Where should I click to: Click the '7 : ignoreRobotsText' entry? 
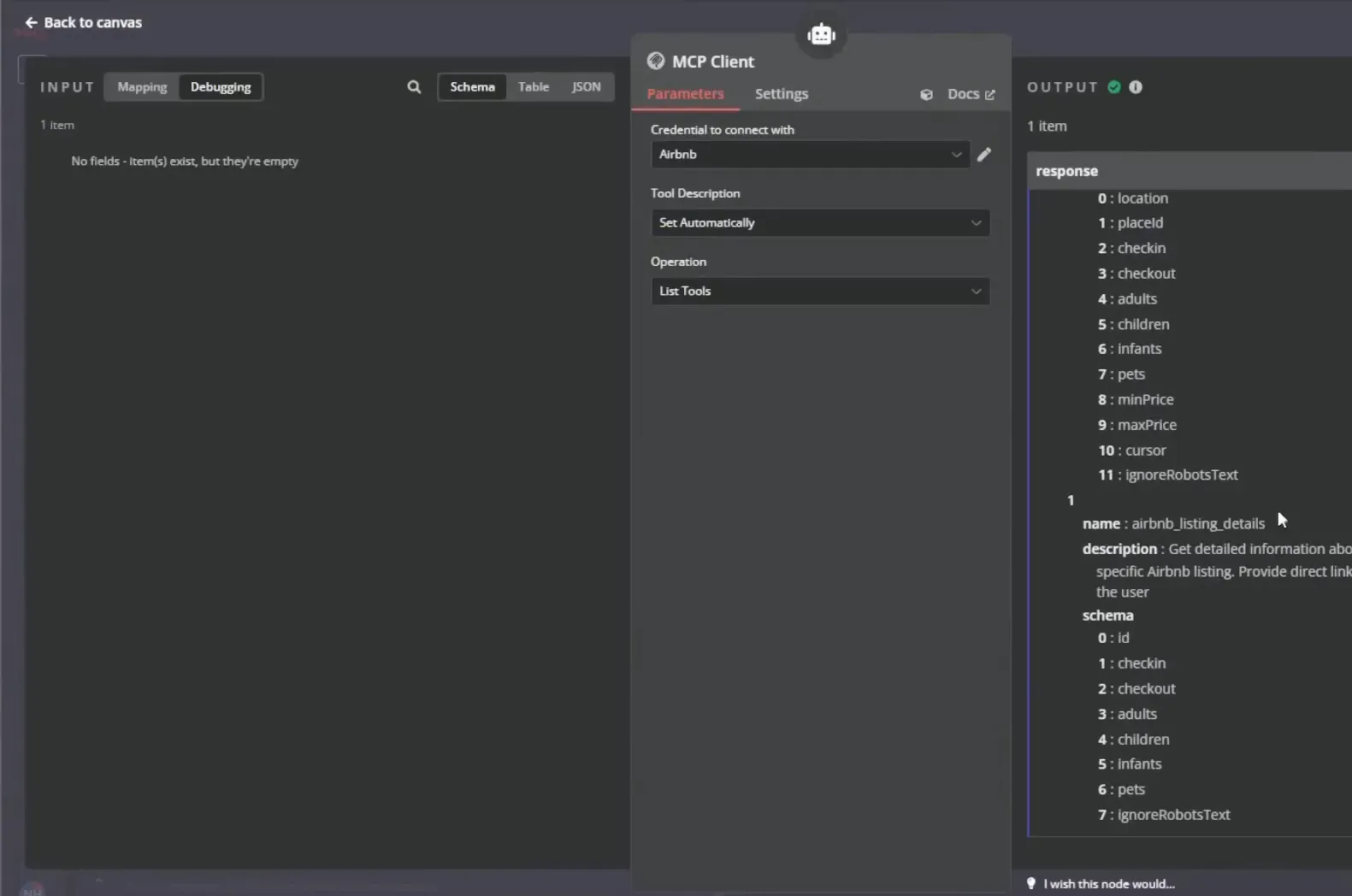(1164, 816)
